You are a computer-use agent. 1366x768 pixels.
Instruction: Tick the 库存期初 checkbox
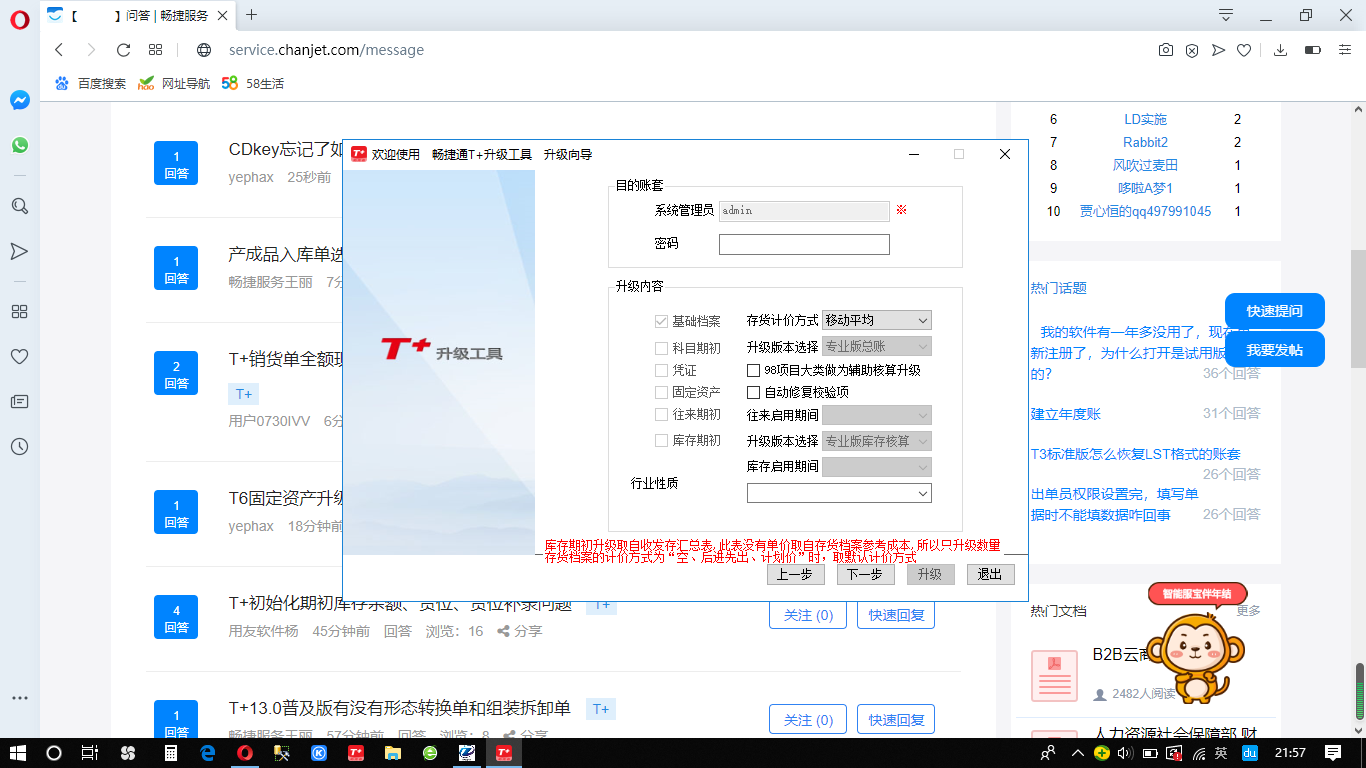click(661, 440)
